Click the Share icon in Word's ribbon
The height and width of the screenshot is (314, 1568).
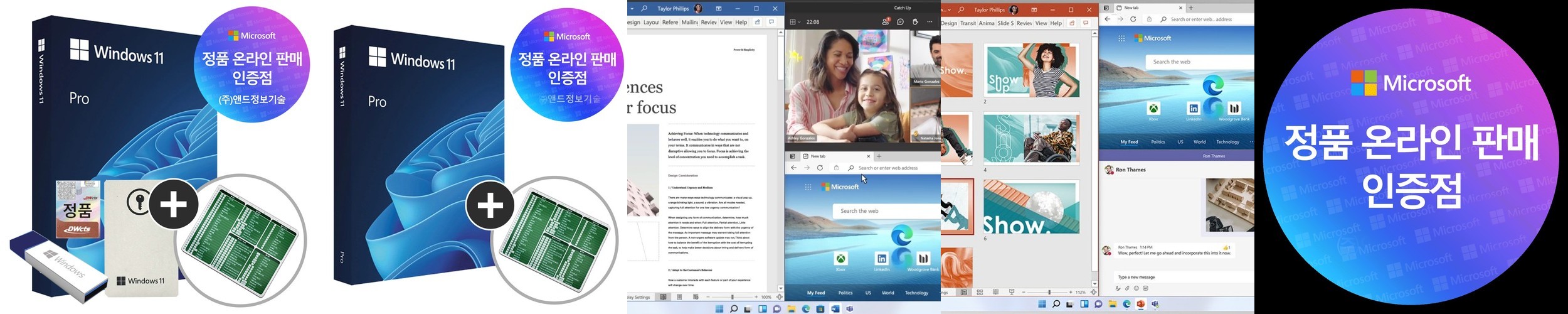tap(758, 23)
